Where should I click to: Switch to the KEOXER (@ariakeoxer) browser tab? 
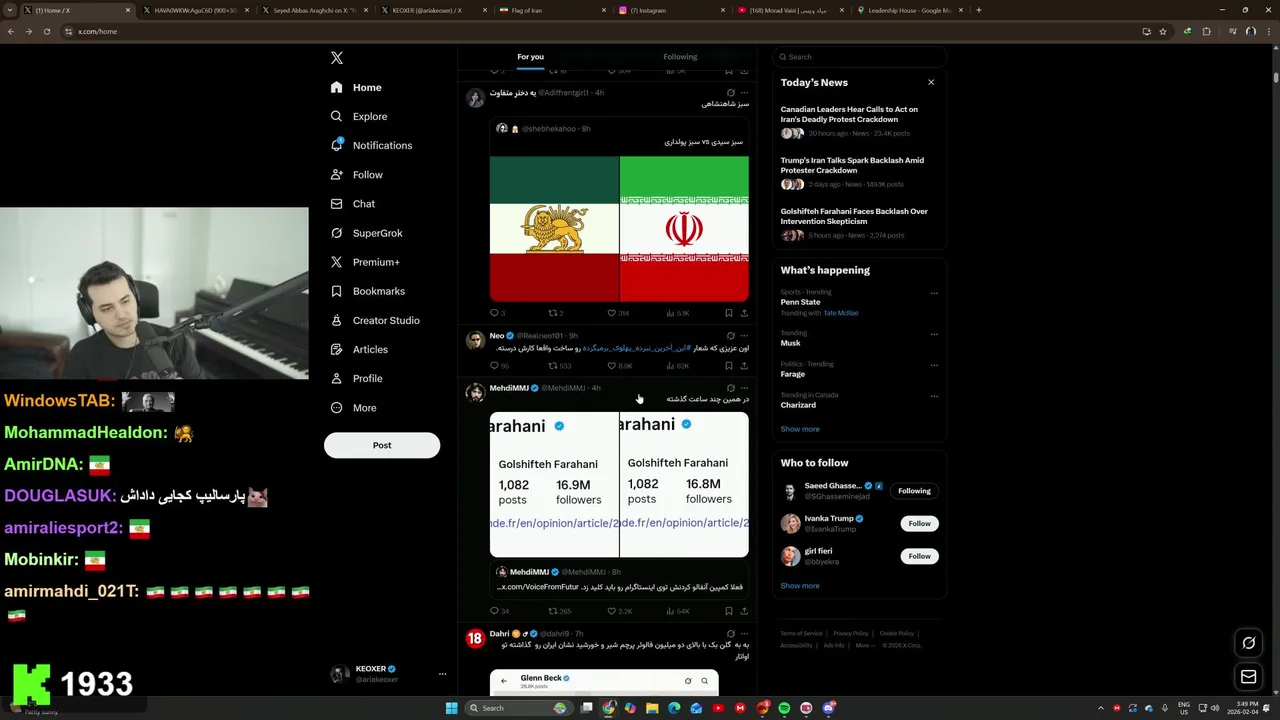tap(432, 10)
